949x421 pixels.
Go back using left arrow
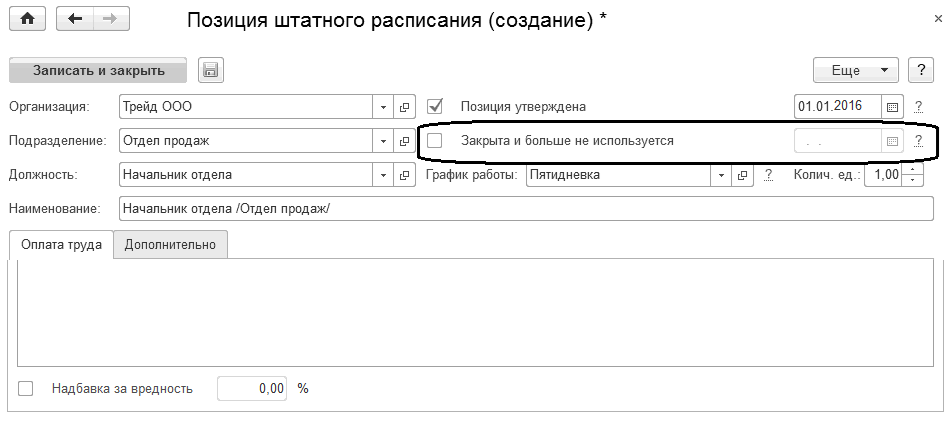point(77,19)
